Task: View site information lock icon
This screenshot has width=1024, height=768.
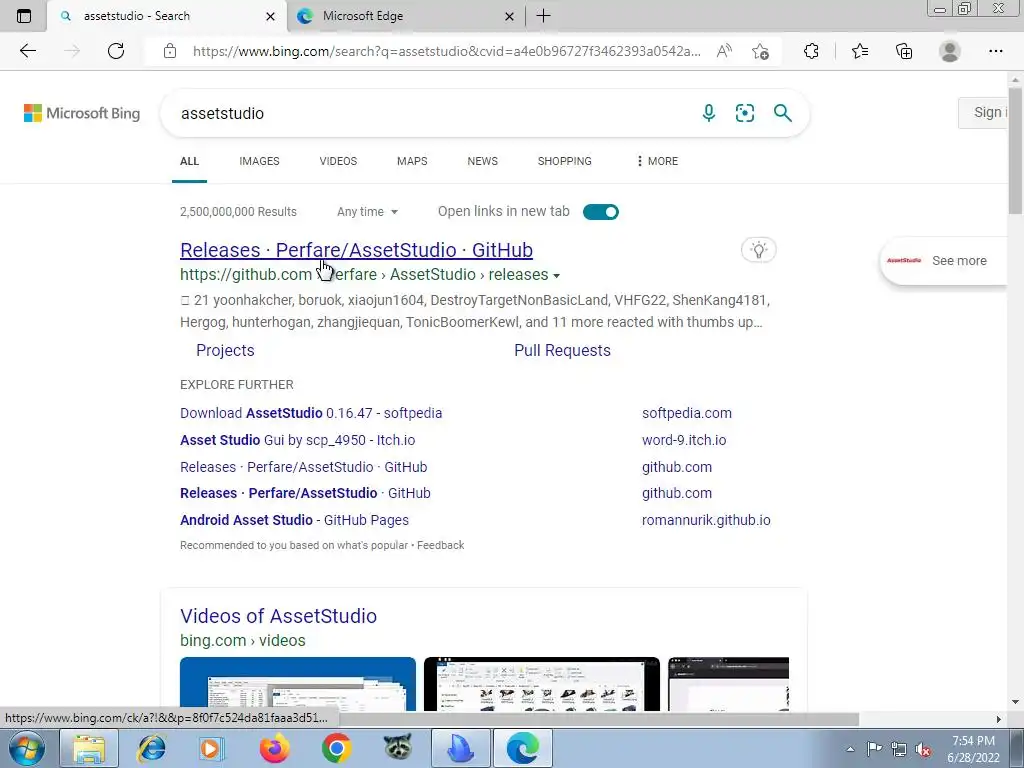Action: coord(170,51)
